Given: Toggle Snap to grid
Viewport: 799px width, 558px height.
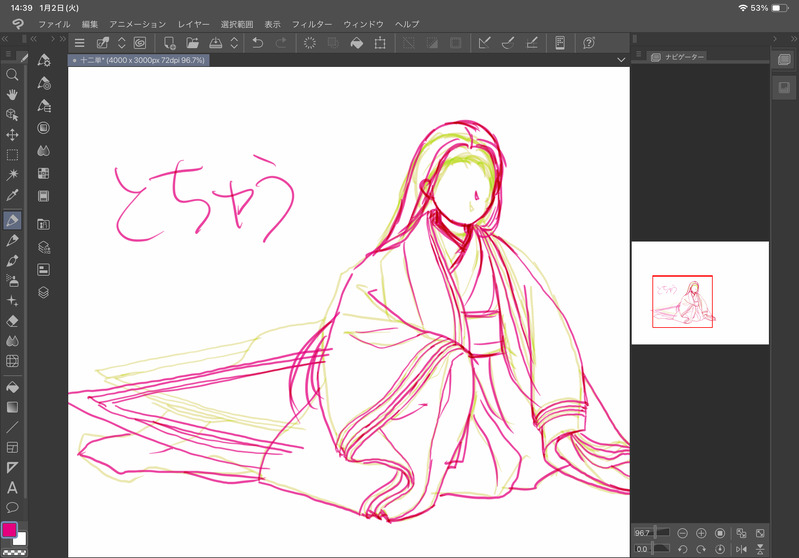Looking at the screenshot, I should click(531, 43).
